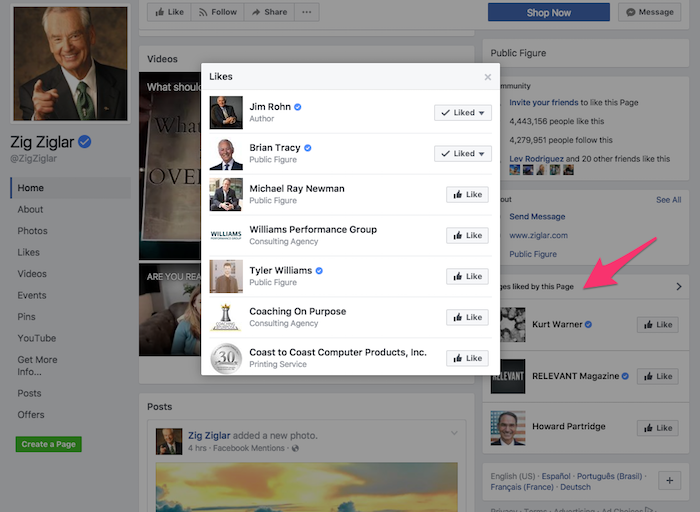Go to Posts in the sidebar
This screenshot has height=512, width=700.
click(x=29, y=393)
